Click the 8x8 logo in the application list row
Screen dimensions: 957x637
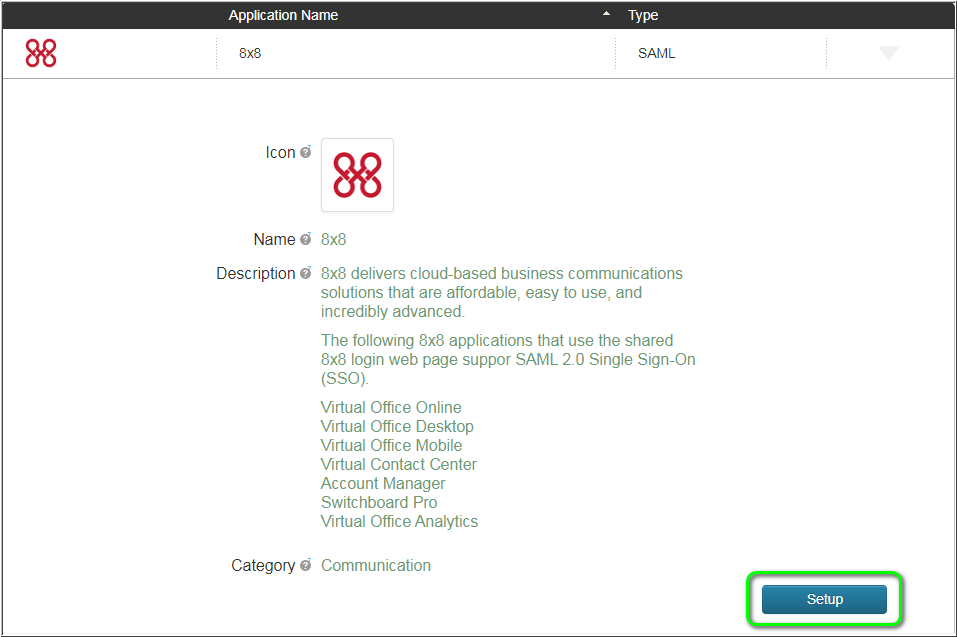point(40,53)
